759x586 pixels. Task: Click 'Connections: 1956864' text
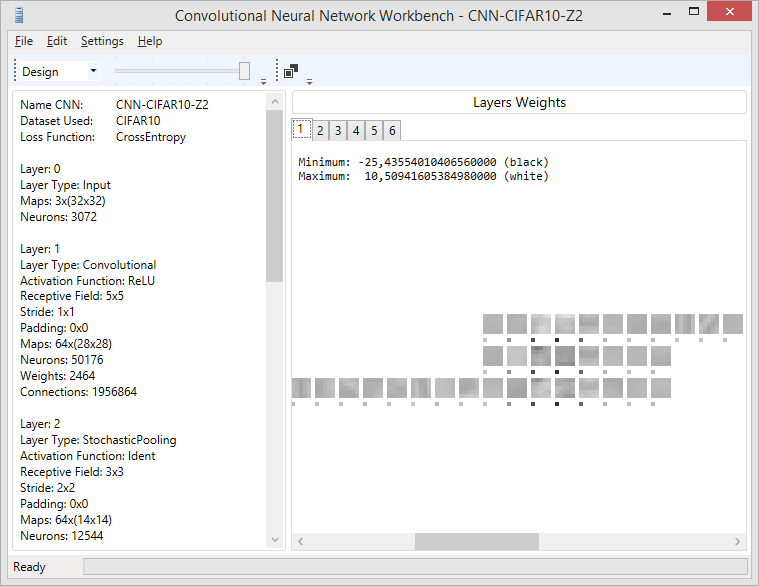78,391
